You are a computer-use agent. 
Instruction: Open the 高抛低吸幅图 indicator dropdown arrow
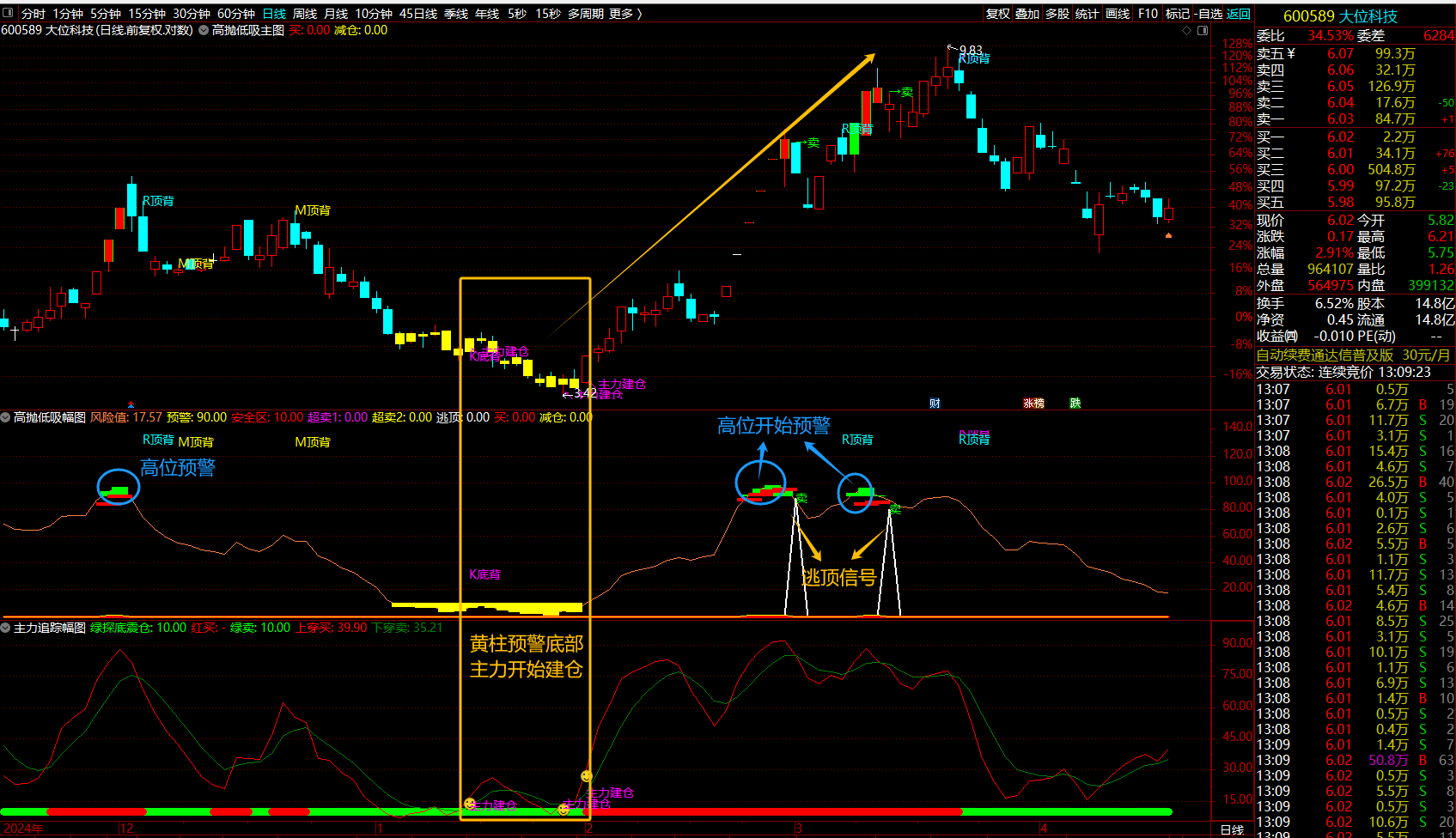pos(6,417)
